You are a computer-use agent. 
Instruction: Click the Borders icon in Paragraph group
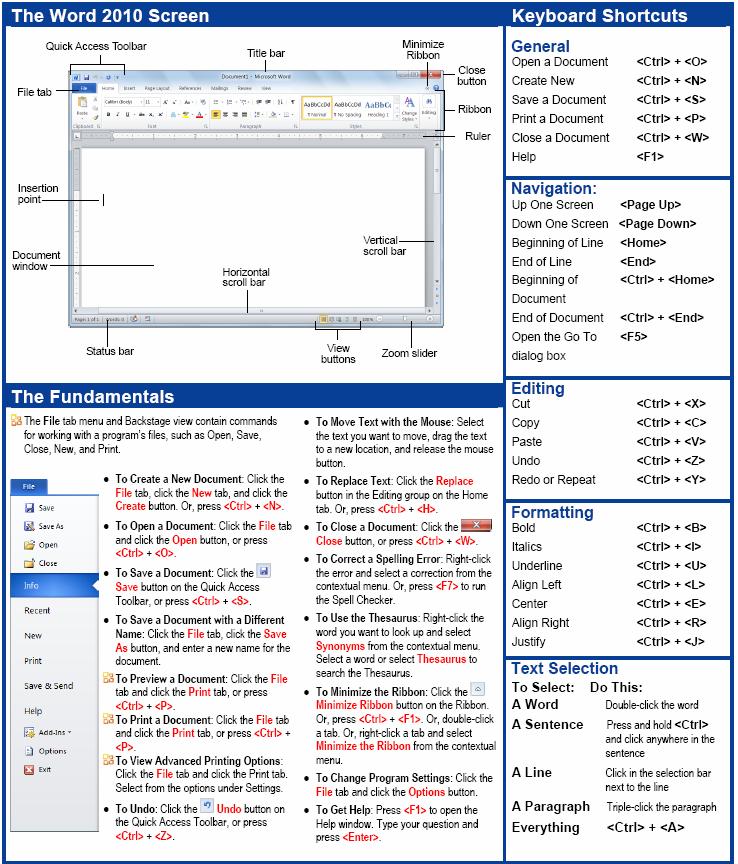tap(287, 115)
